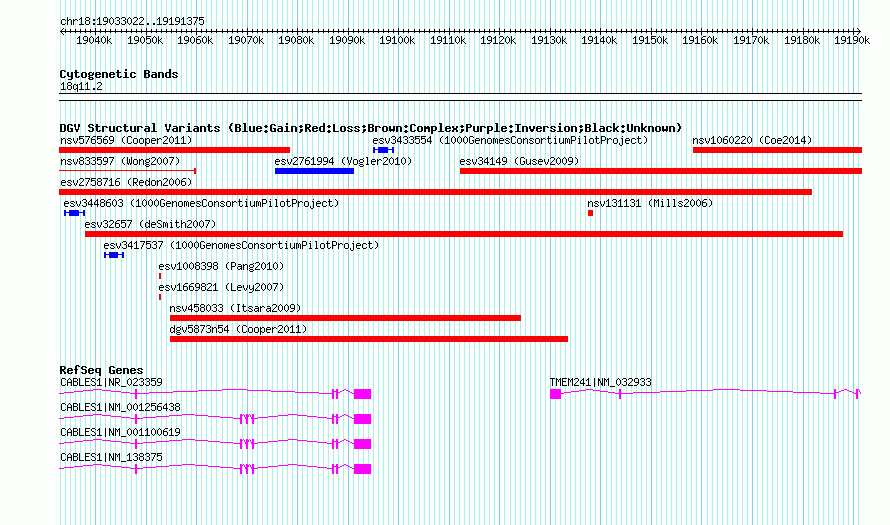Click the 18q11.2 band label
This screenshot has width=890, height=525.
click(x=81, y=87)
